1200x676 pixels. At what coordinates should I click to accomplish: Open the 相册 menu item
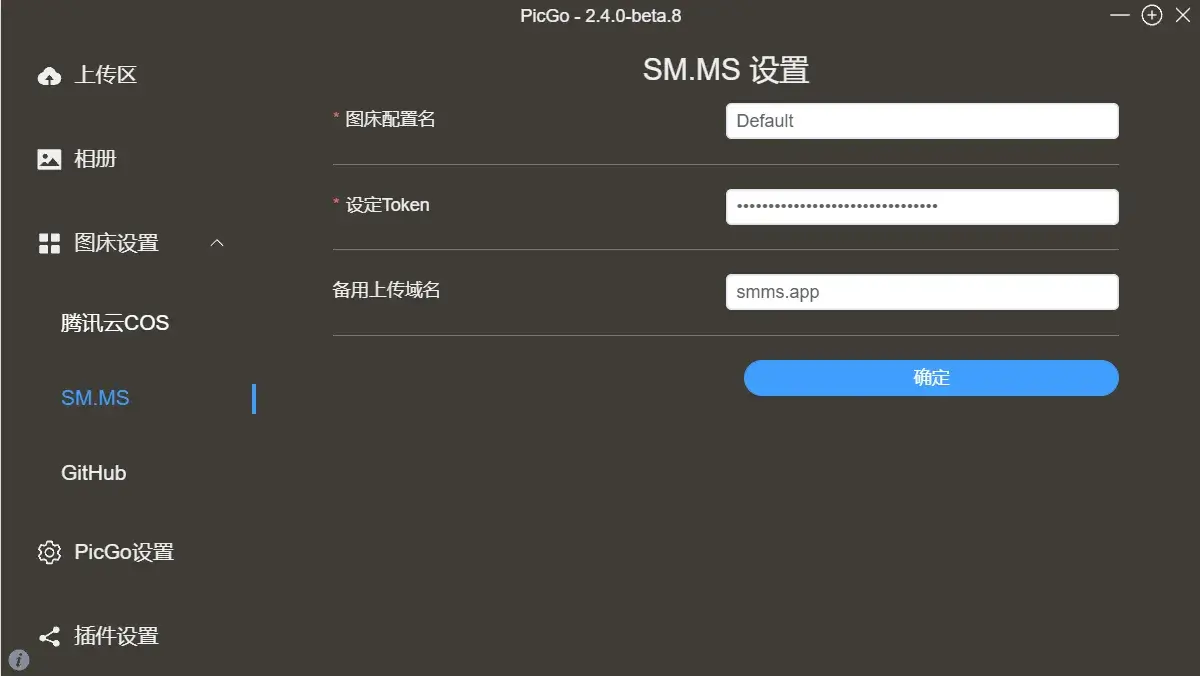[x=95, y=159]
